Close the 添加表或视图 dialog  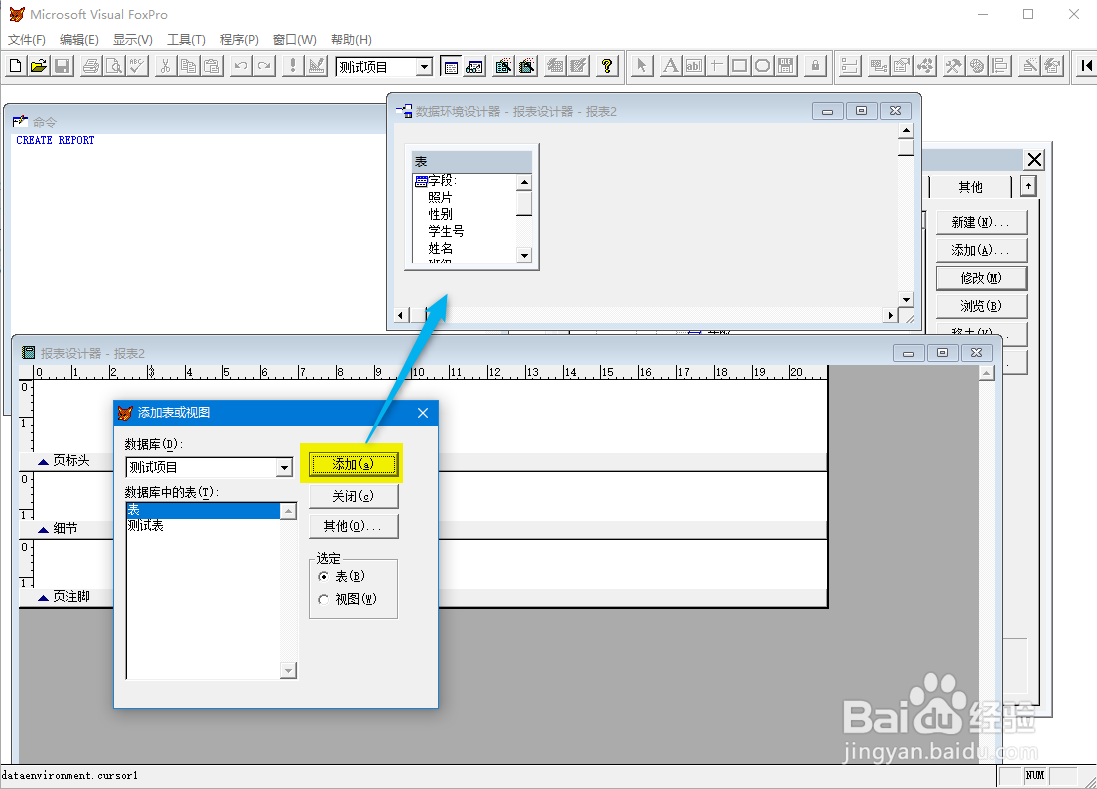coord(423,413)
